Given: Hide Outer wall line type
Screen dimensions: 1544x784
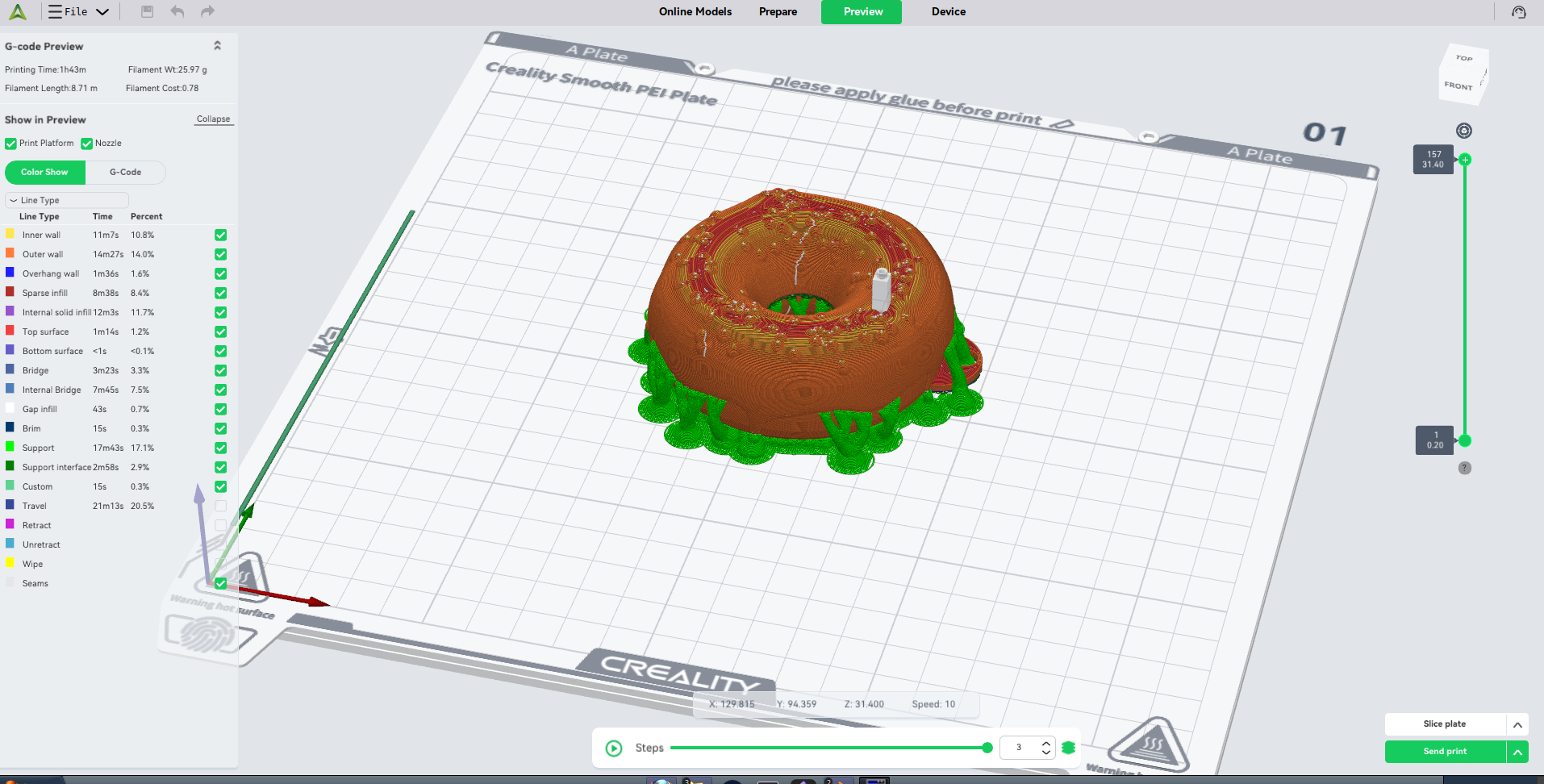Looking at the screenshot, I should pyautogui.click(x=220, y=254).
